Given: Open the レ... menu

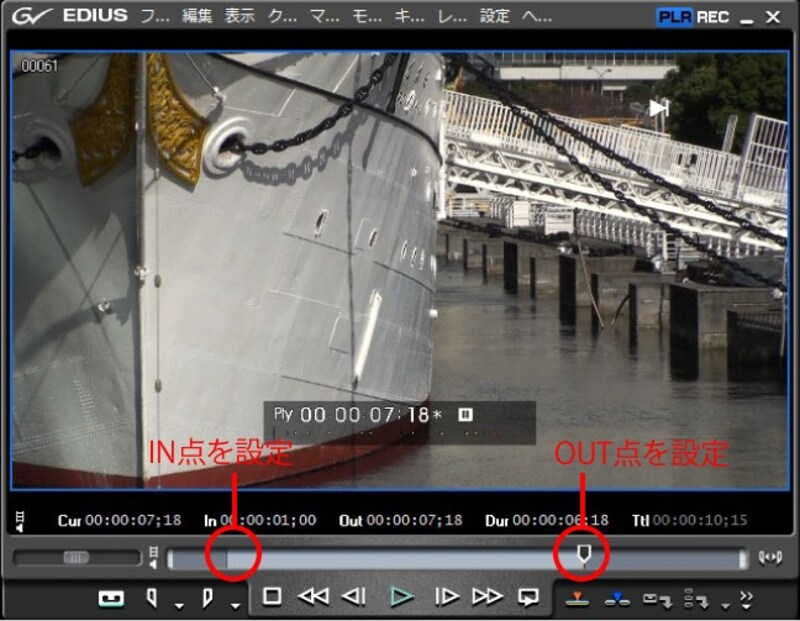Looking at the screenshot, I should click(x=452, y=16).
